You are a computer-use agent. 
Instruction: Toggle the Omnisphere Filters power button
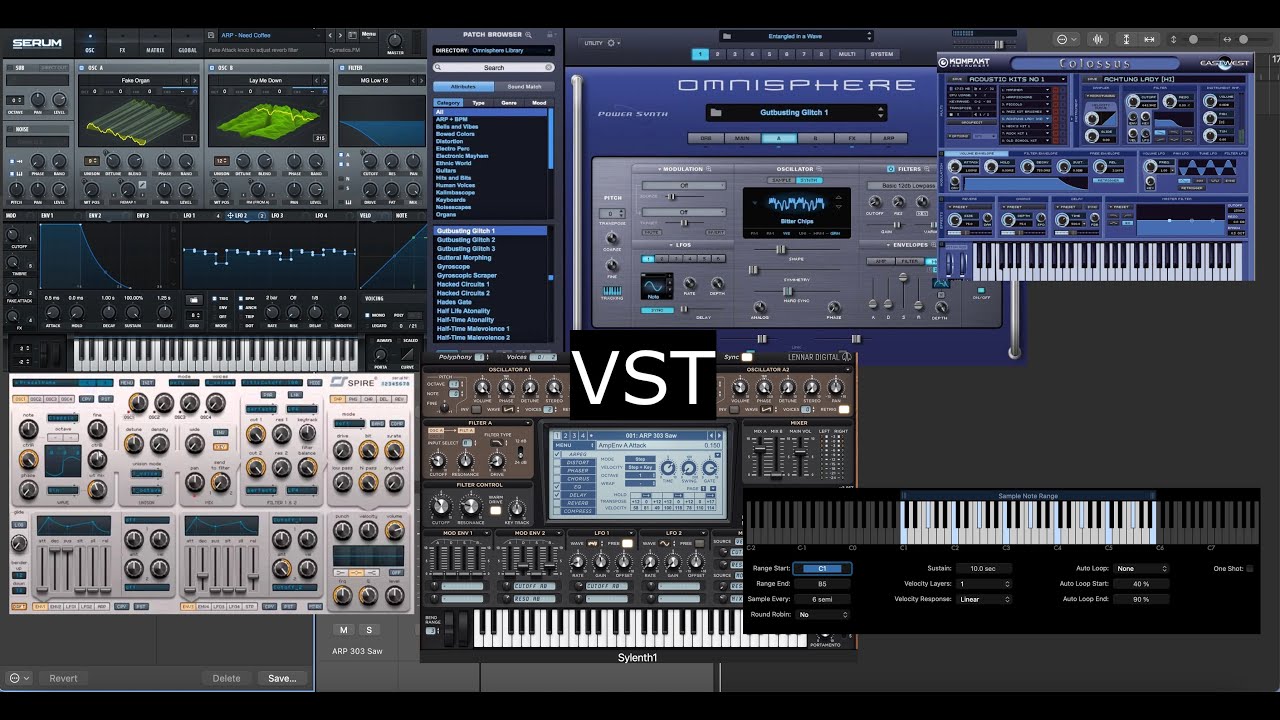click(x=891, y=169)
